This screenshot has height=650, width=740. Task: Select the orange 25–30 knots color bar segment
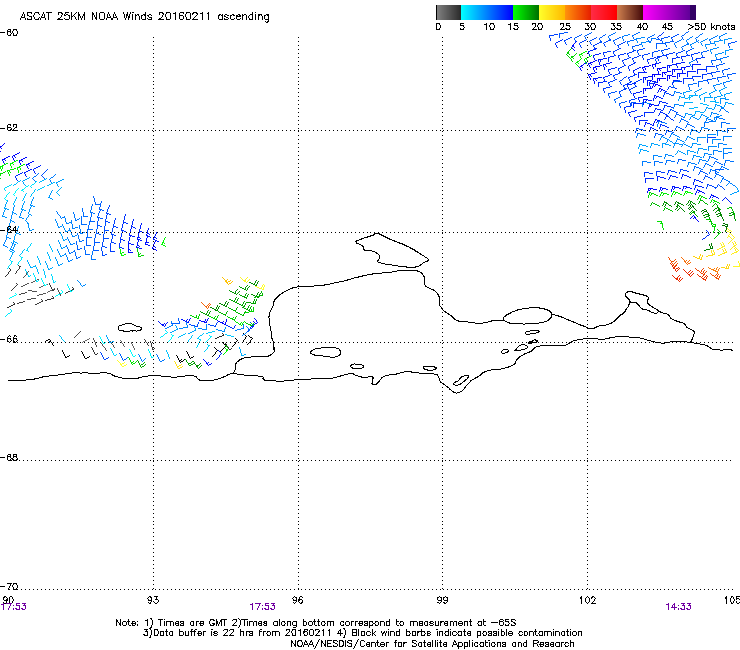[578, 12]
